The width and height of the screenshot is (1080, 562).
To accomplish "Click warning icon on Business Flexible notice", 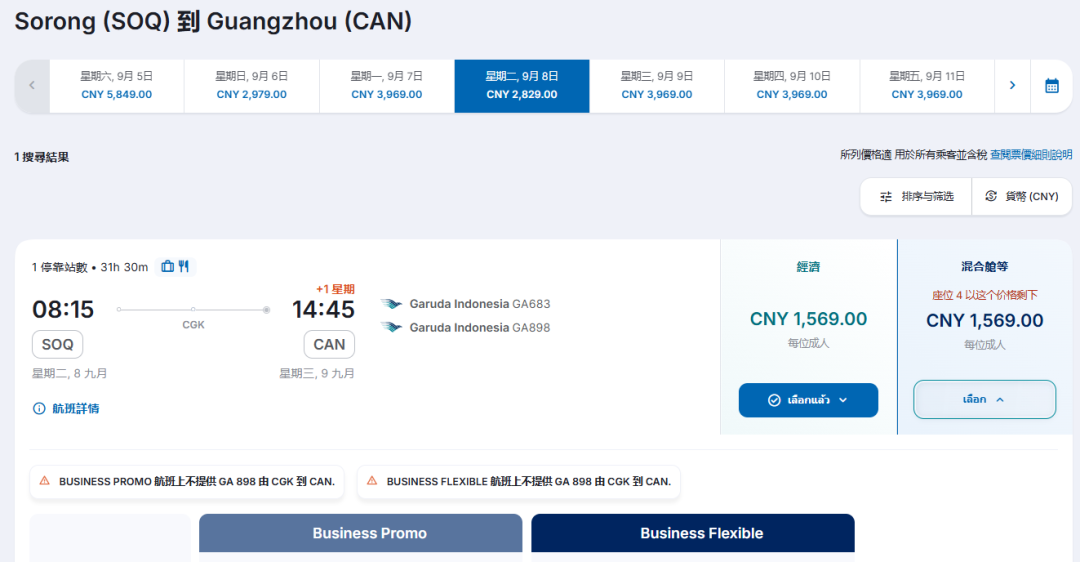I will (372, 481).
